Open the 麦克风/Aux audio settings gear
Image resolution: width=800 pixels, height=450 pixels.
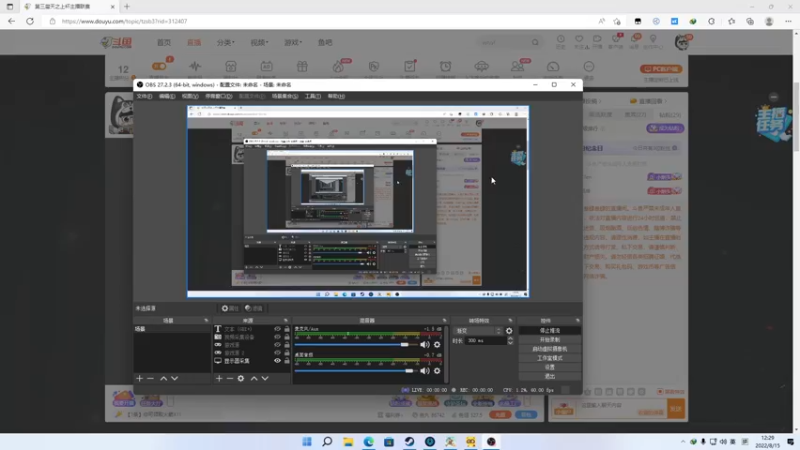pyautogui.click(x=437, y=345)
